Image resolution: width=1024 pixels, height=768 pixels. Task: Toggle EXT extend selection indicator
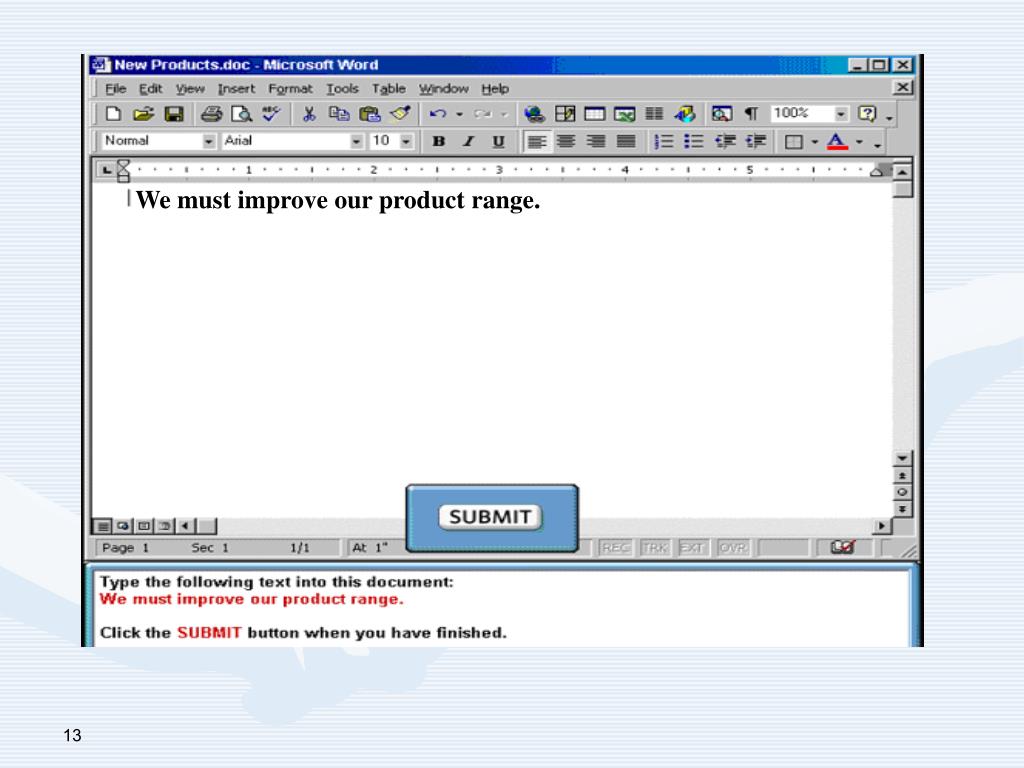coord(692,548)
